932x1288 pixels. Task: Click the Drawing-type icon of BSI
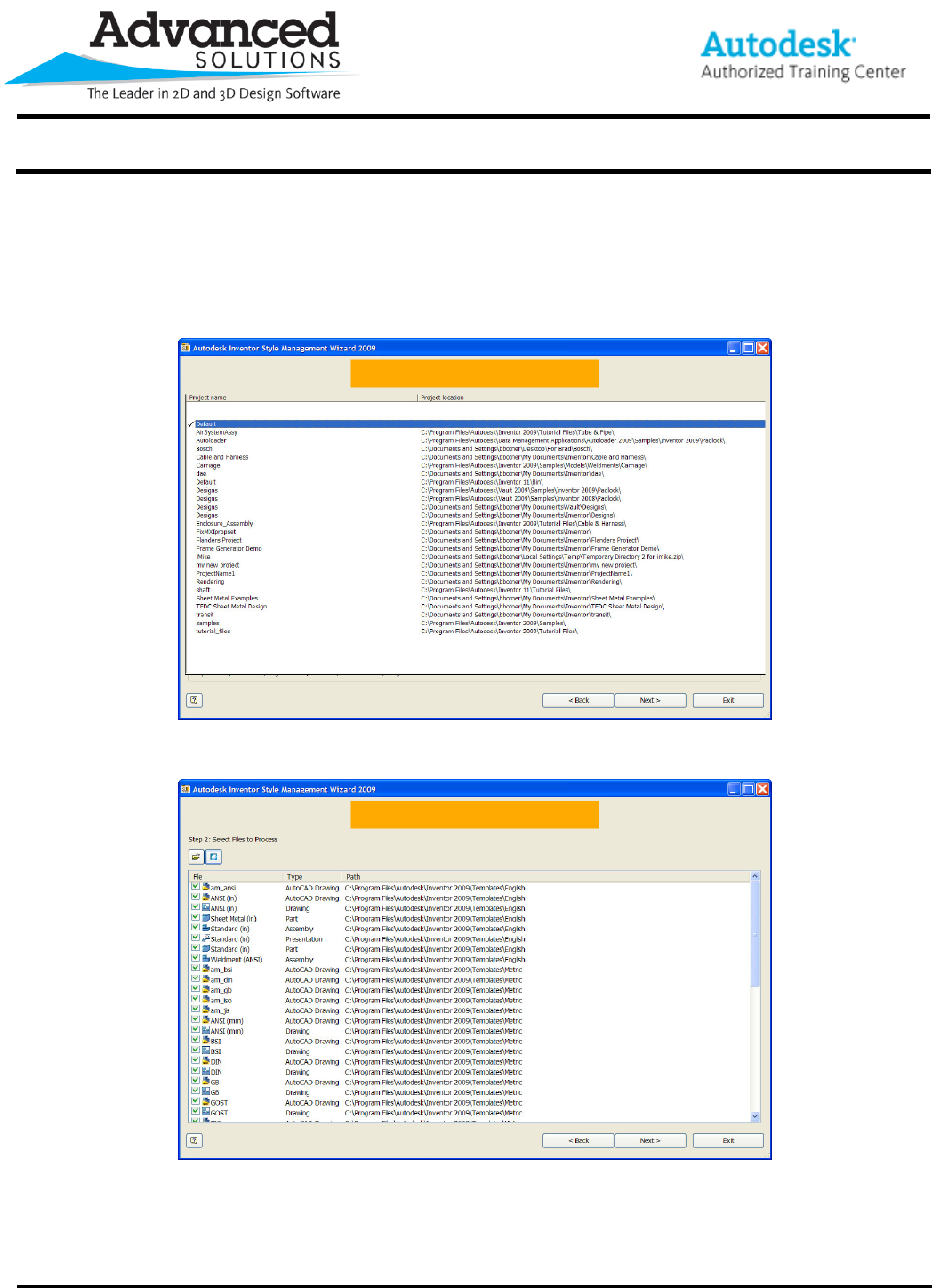point(205,1051)
